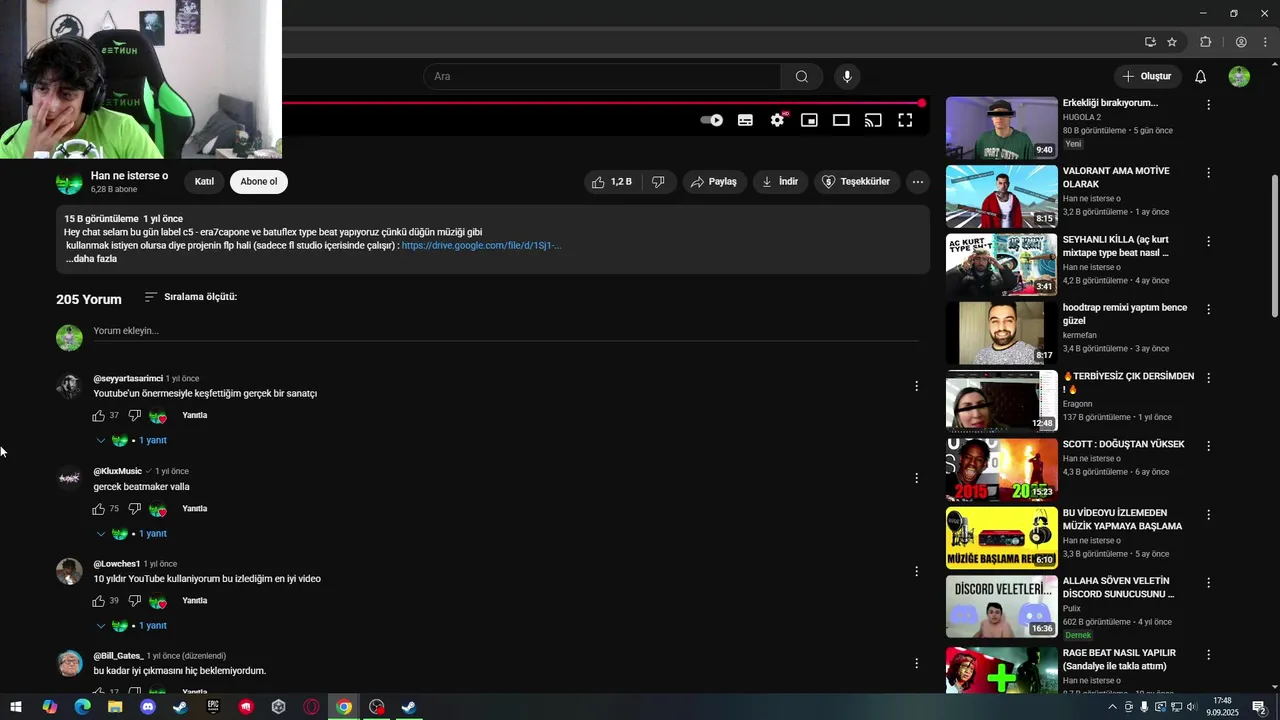Open options for @Bill_Gates_ comment
Viewport: 1280px width, 720px height.
916,663
